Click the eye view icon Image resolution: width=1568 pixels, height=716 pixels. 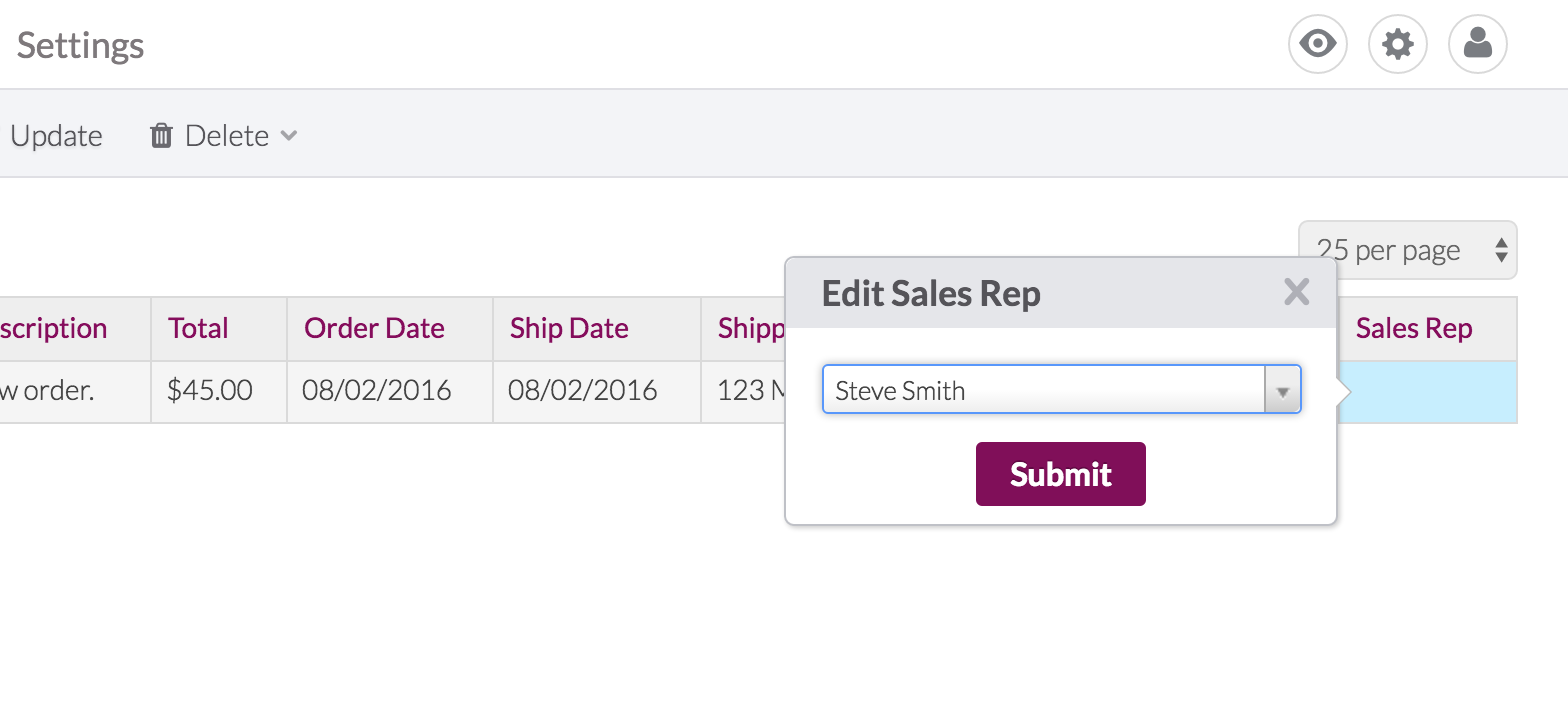[1317, 44]
